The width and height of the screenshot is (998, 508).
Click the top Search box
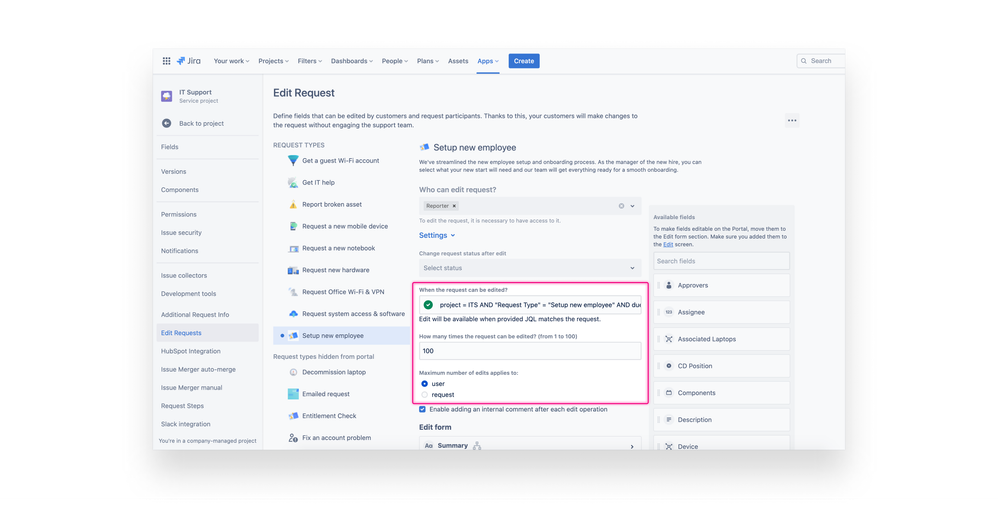point(820,61)
